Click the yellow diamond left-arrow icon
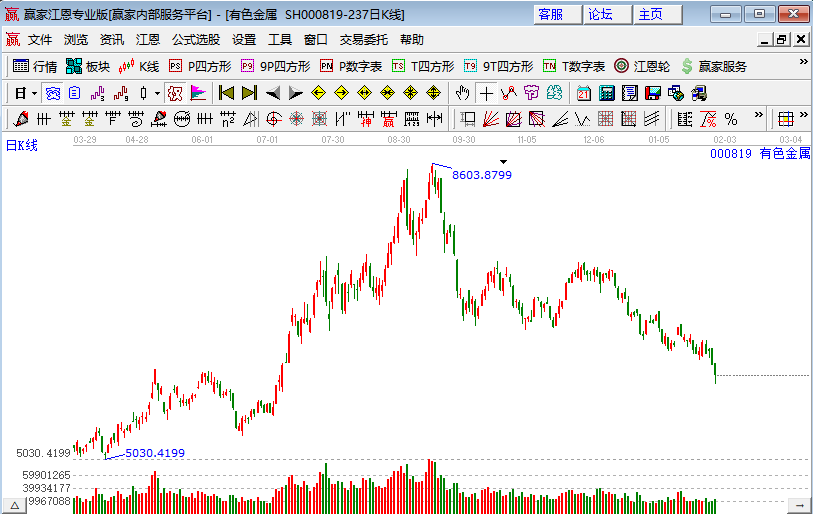813x514 pixels. click(318, 93)
